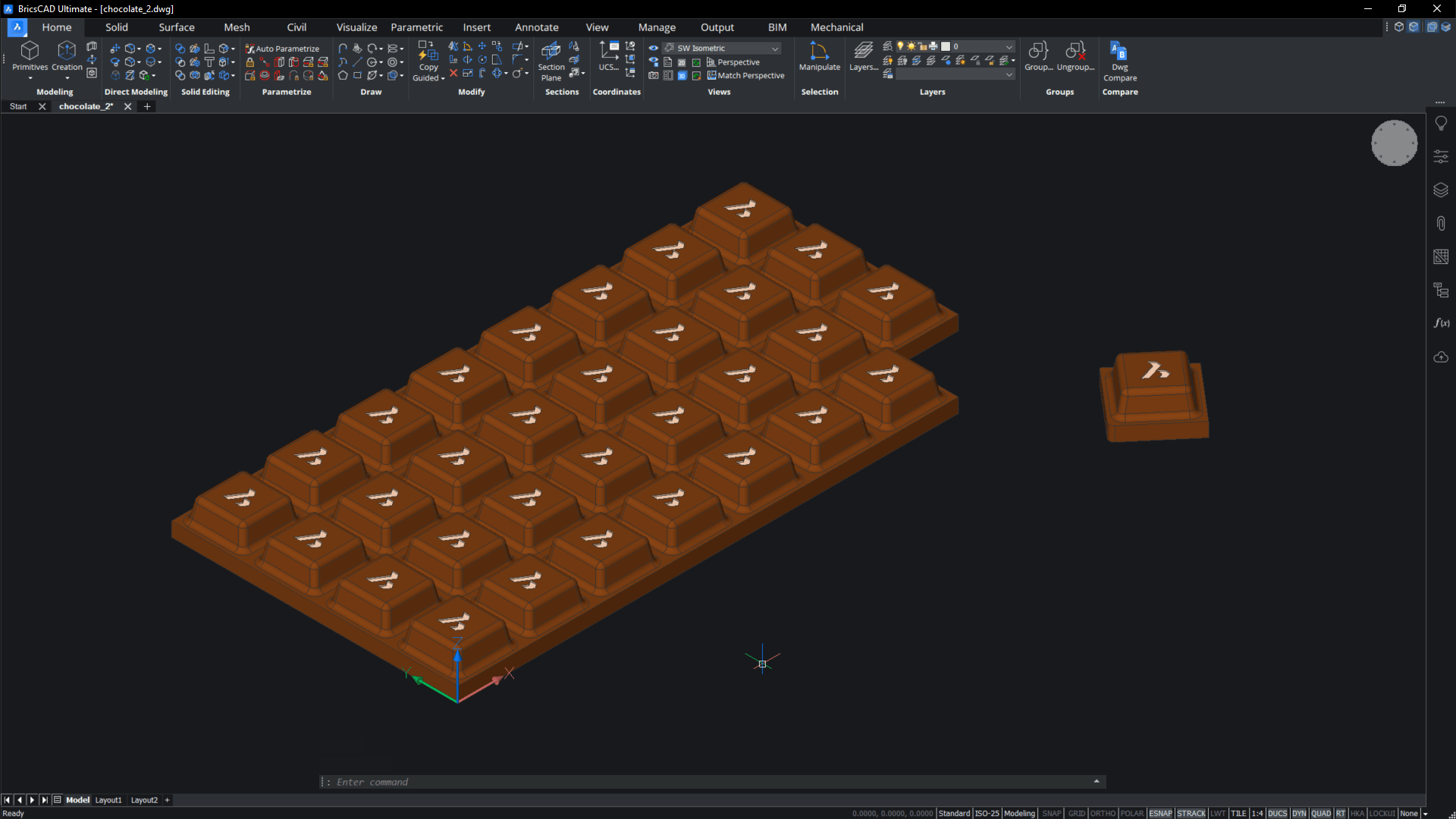The image size is (1456, 819).
Task: Click the Group tool in Groups panel
Action: pos(1037,57)
